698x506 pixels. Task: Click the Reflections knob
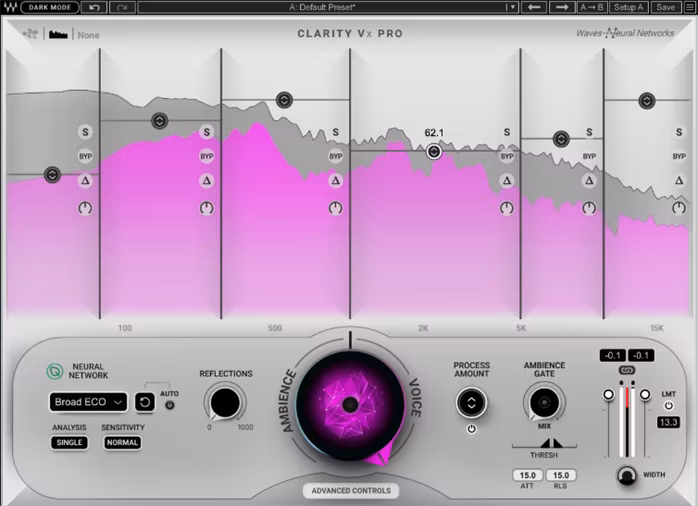point(225,403)
